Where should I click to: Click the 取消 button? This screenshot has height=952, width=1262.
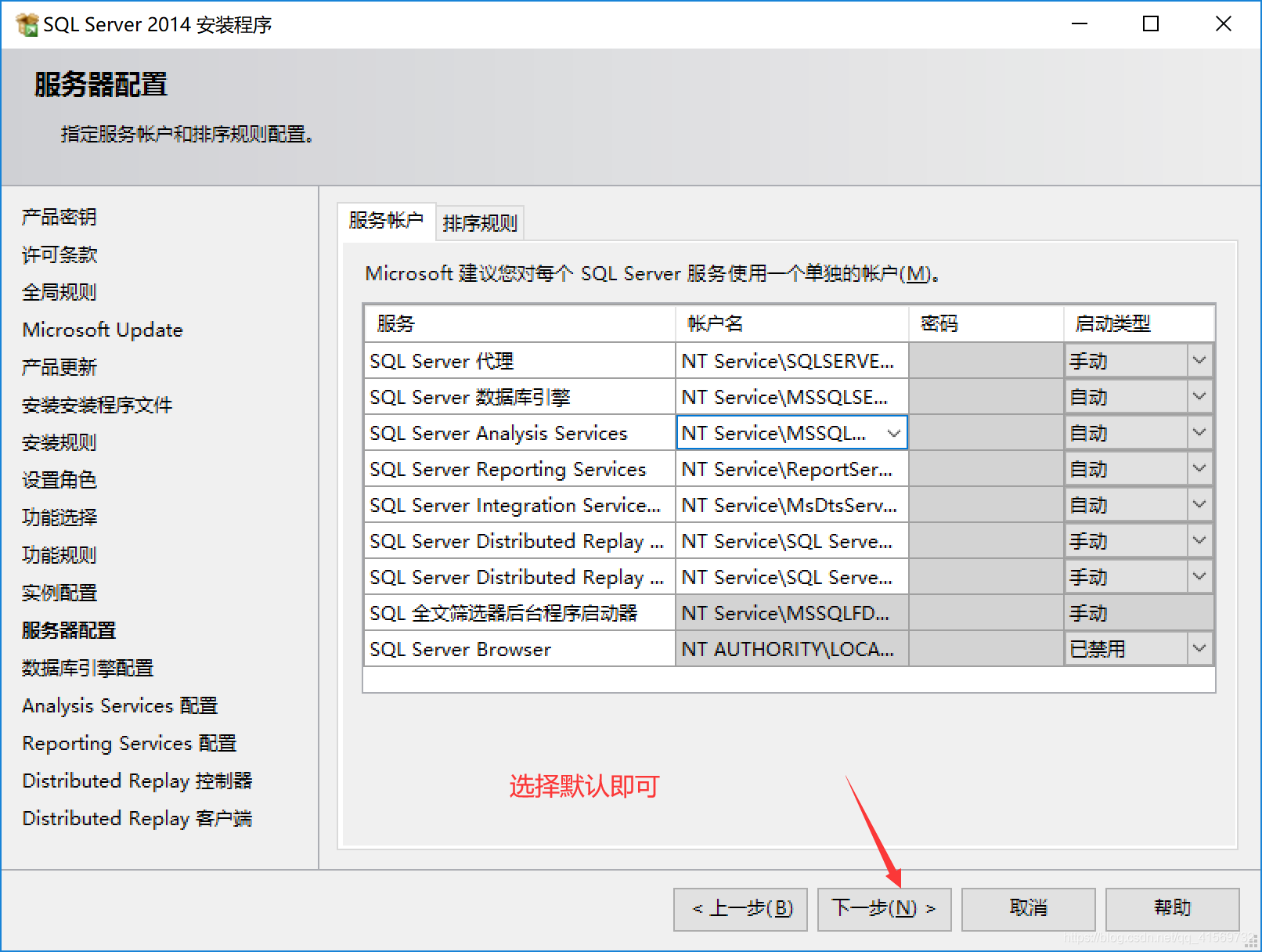click(x=1028, y=909)
